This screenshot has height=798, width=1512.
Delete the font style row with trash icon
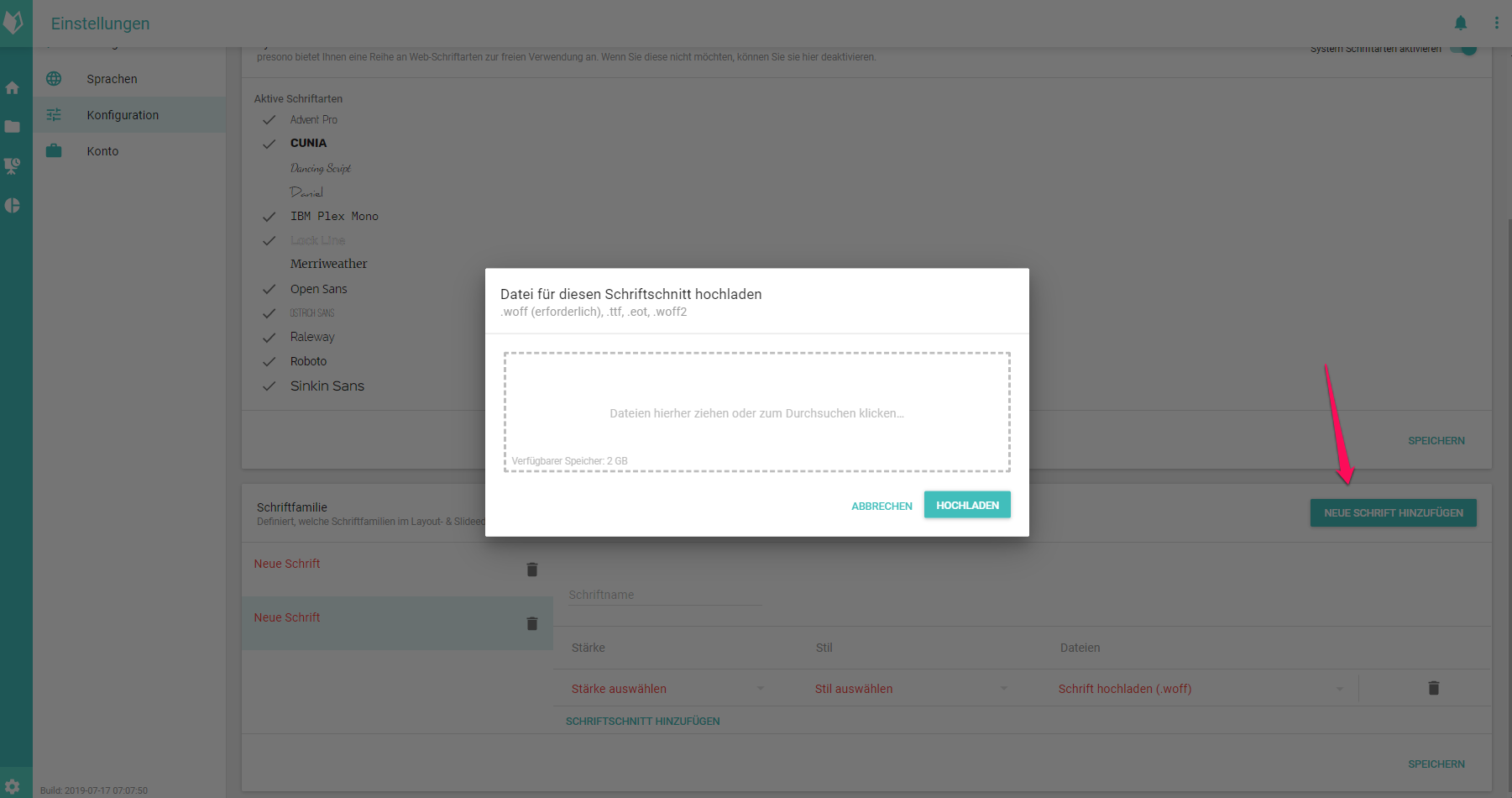pos(1433,688)
